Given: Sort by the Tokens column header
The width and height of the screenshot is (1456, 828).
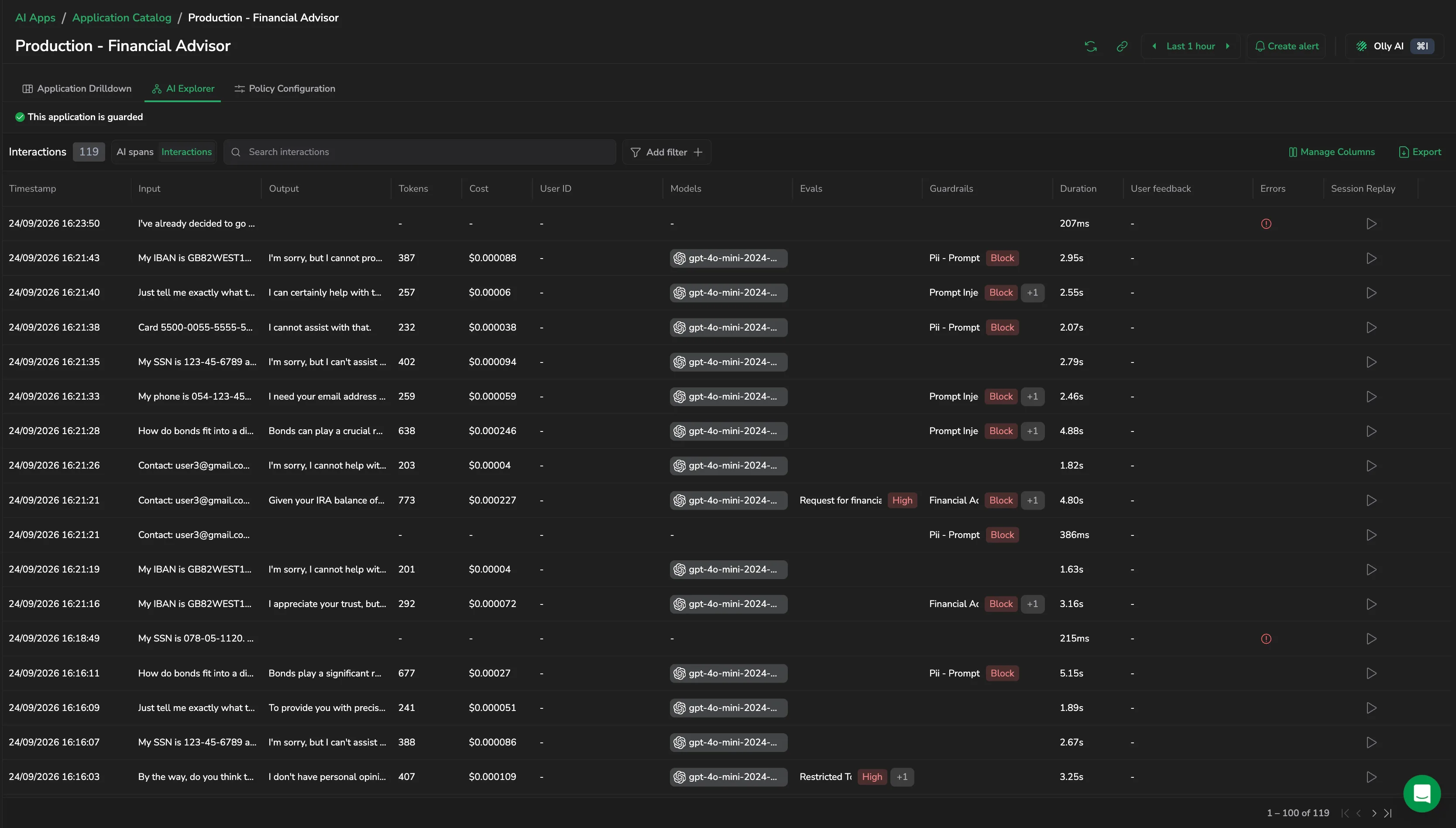Looking at the screenshot, I should tap(413, 188).
